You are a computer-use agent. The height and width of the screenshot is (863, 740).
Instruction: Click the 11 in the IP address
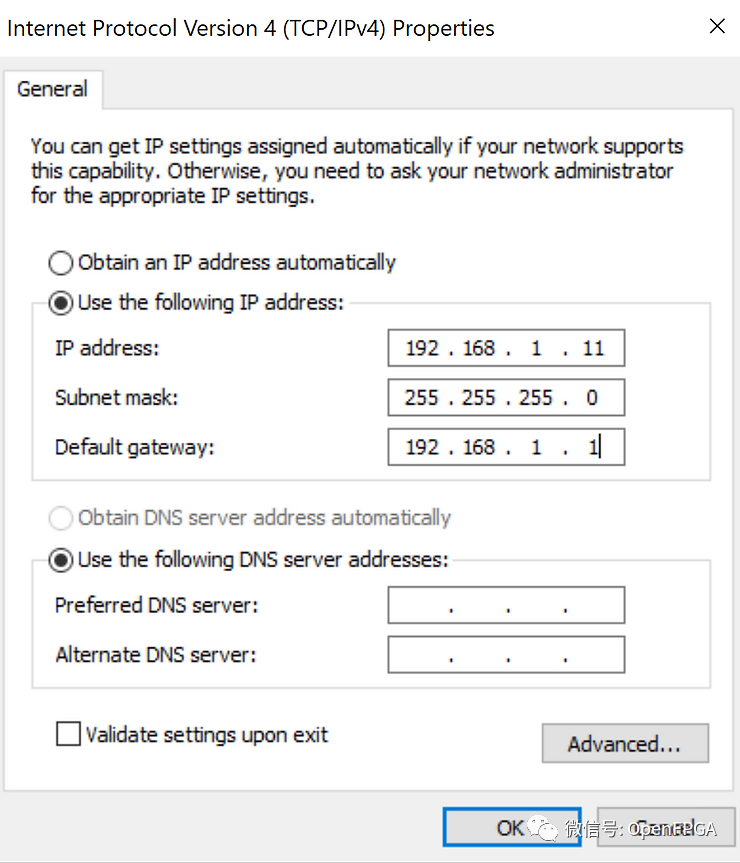[x=591, y=347]
